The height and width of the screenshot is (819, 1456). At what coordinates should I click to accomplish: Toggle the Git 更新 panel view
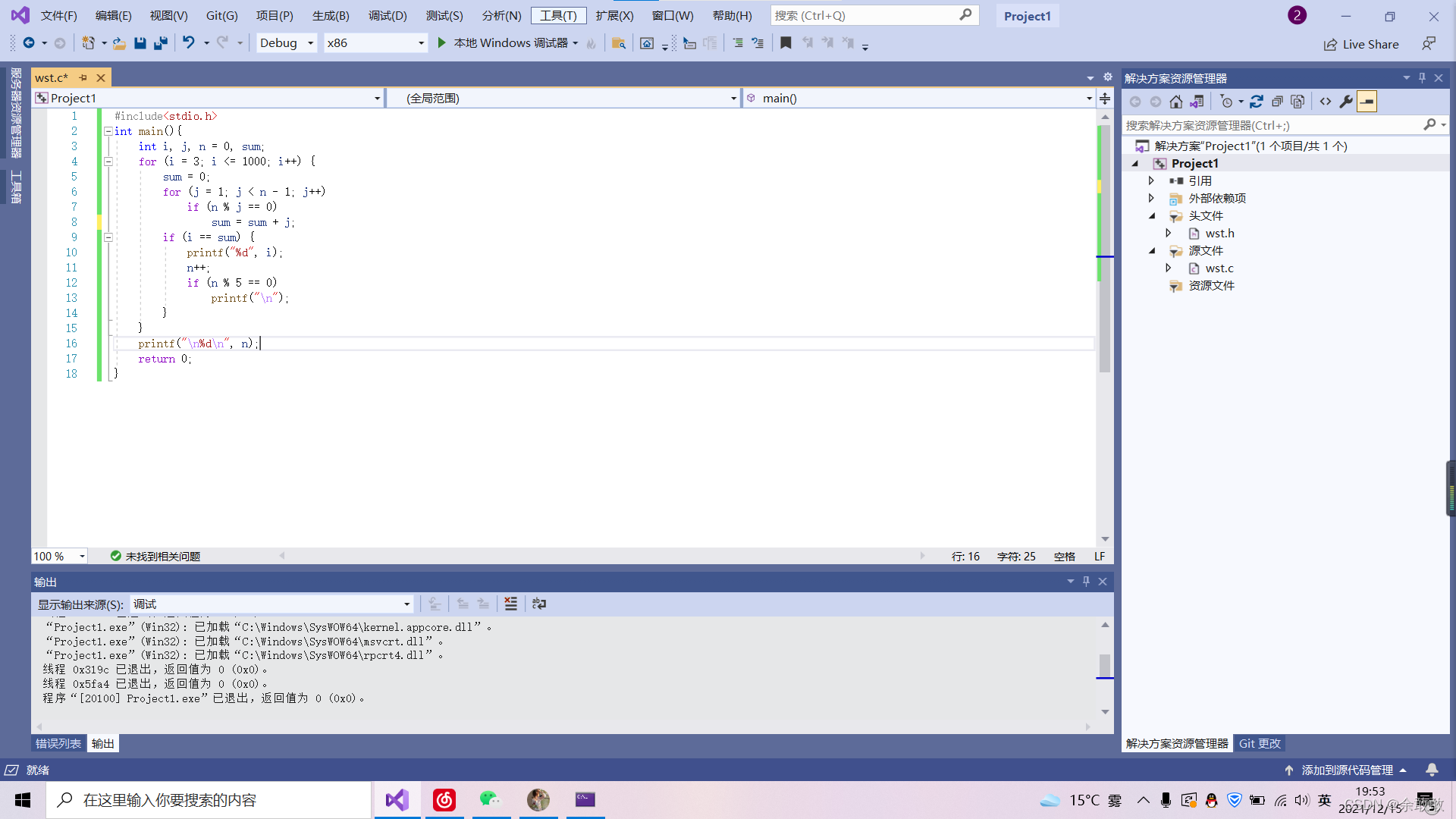coord(1260,743)
